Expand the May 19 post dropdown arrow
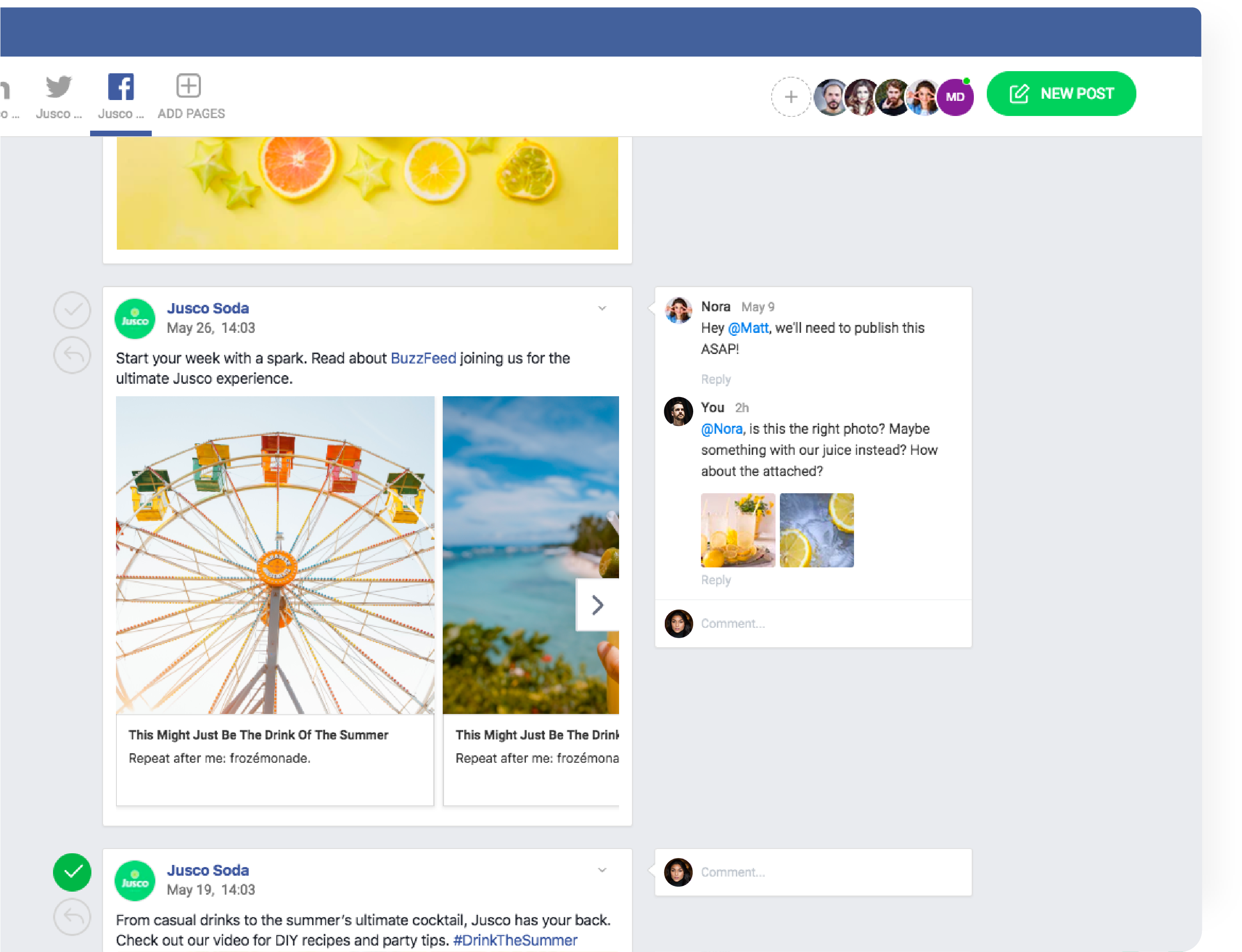This screenshot has width=1242, height=952. [x=602, y=871]
